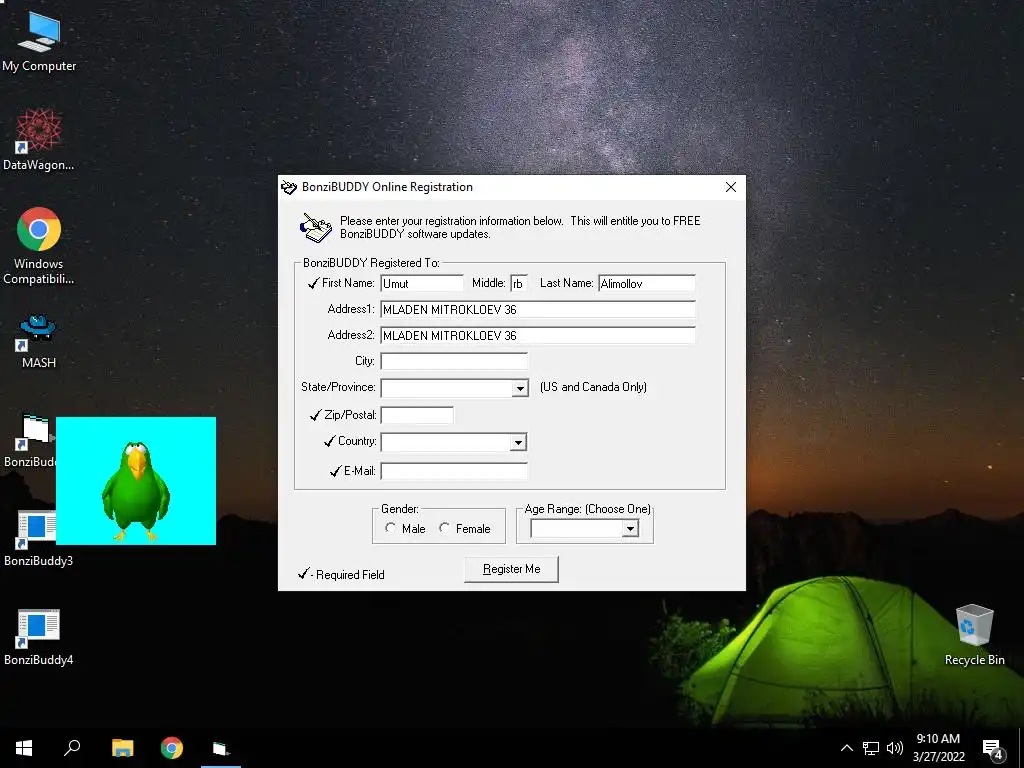Launch Windows Compatibility Chrome shortcut on desktop
The image size is (1024, 768).
(x=39, y=246)
